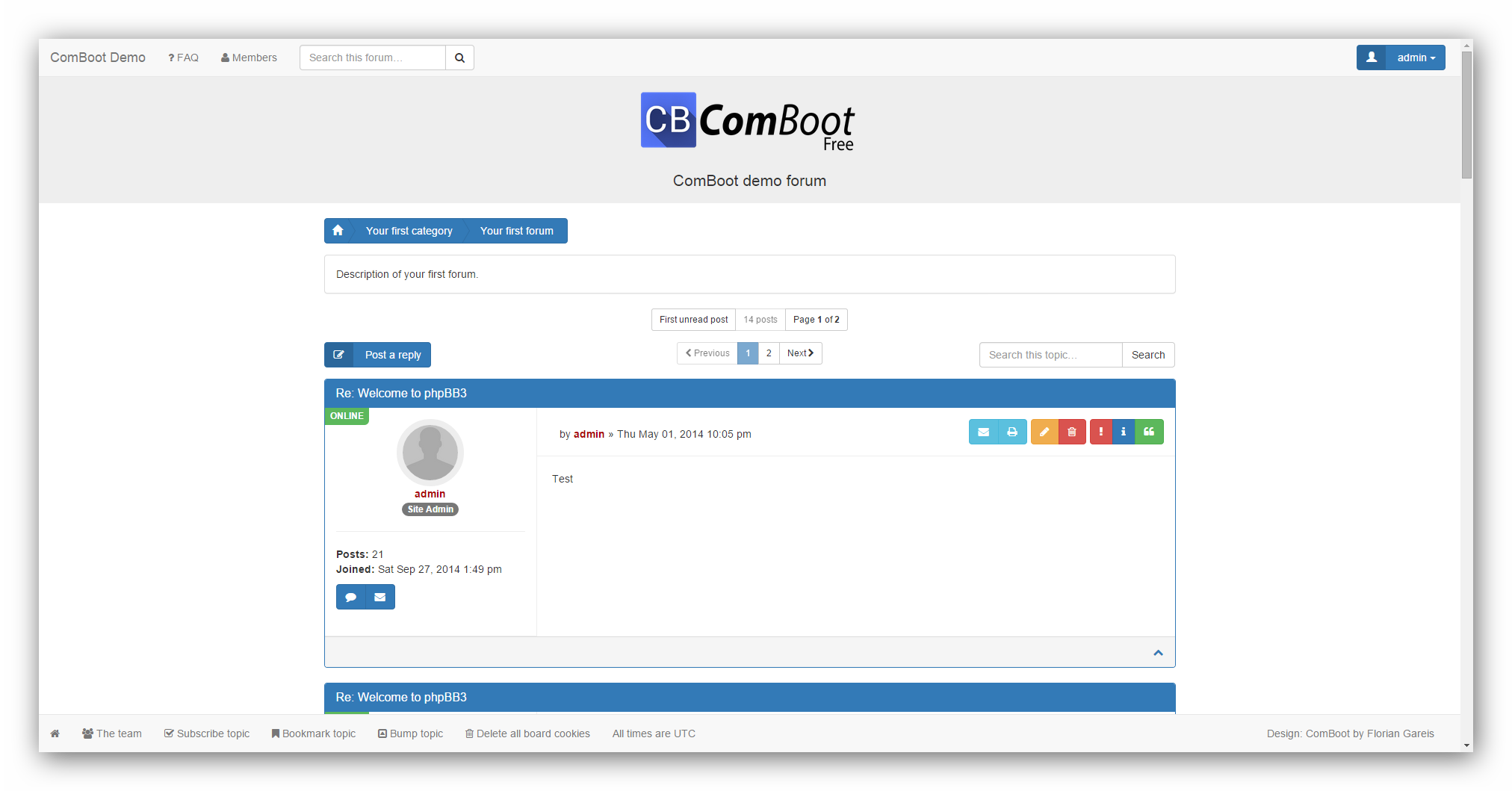Click the Previous page button
The width and height of the screenshot is (1512, 791).
coord(707,353)
